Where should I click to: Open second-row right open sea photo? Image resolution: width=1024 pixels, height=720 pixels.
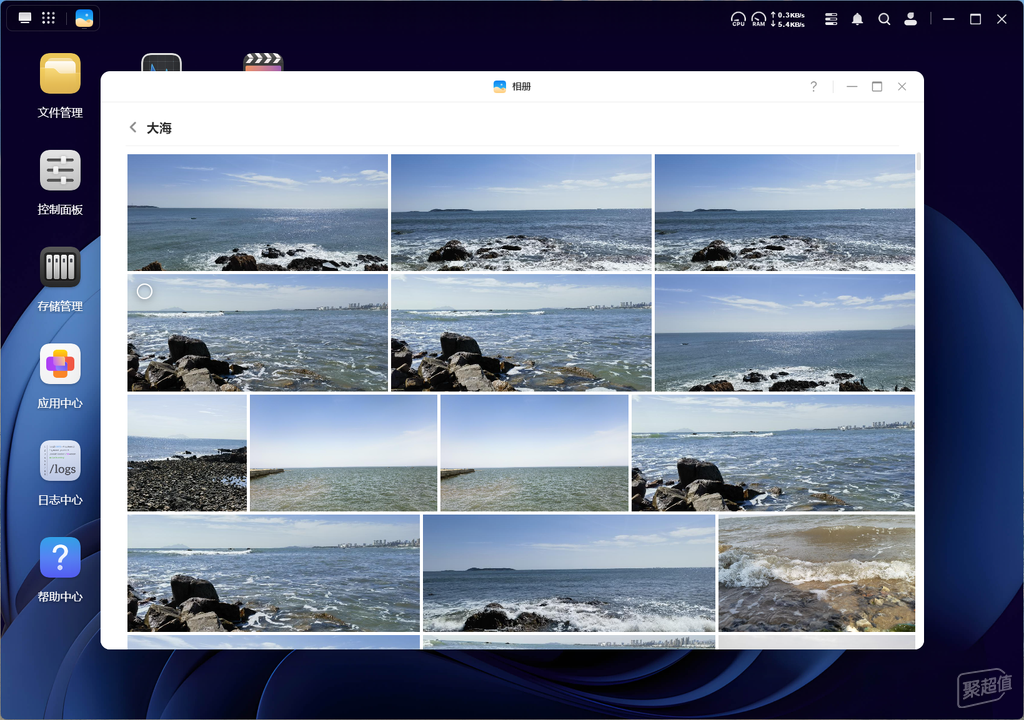tap(785, 333)
